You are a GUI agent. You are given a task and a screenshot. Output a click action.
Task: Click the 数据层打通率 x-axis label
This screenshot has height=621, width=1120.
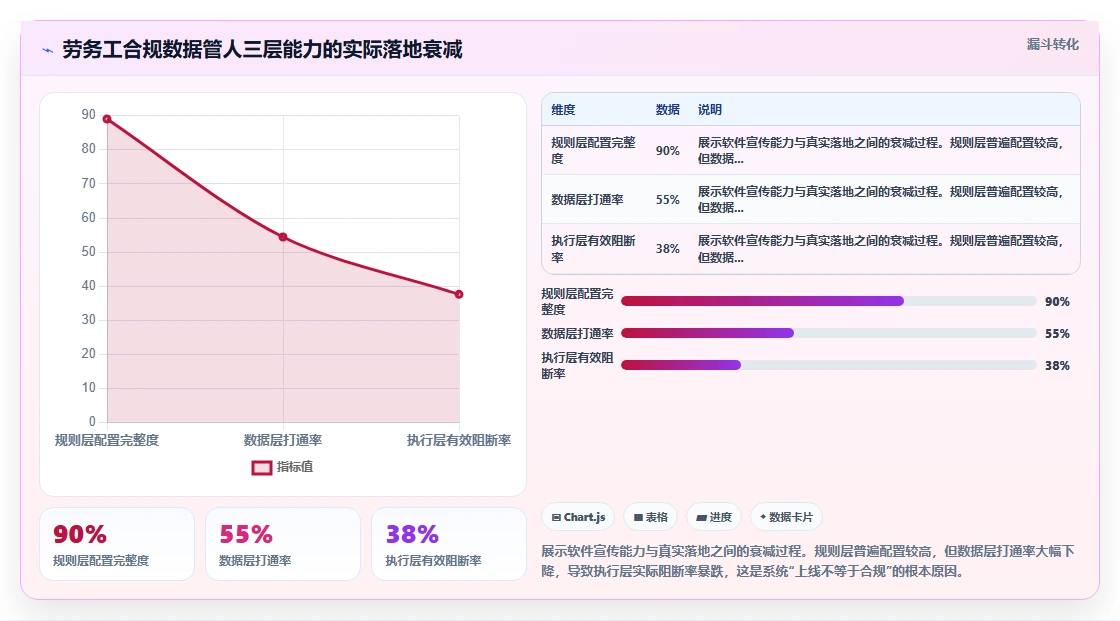click(x=283, y=440)
